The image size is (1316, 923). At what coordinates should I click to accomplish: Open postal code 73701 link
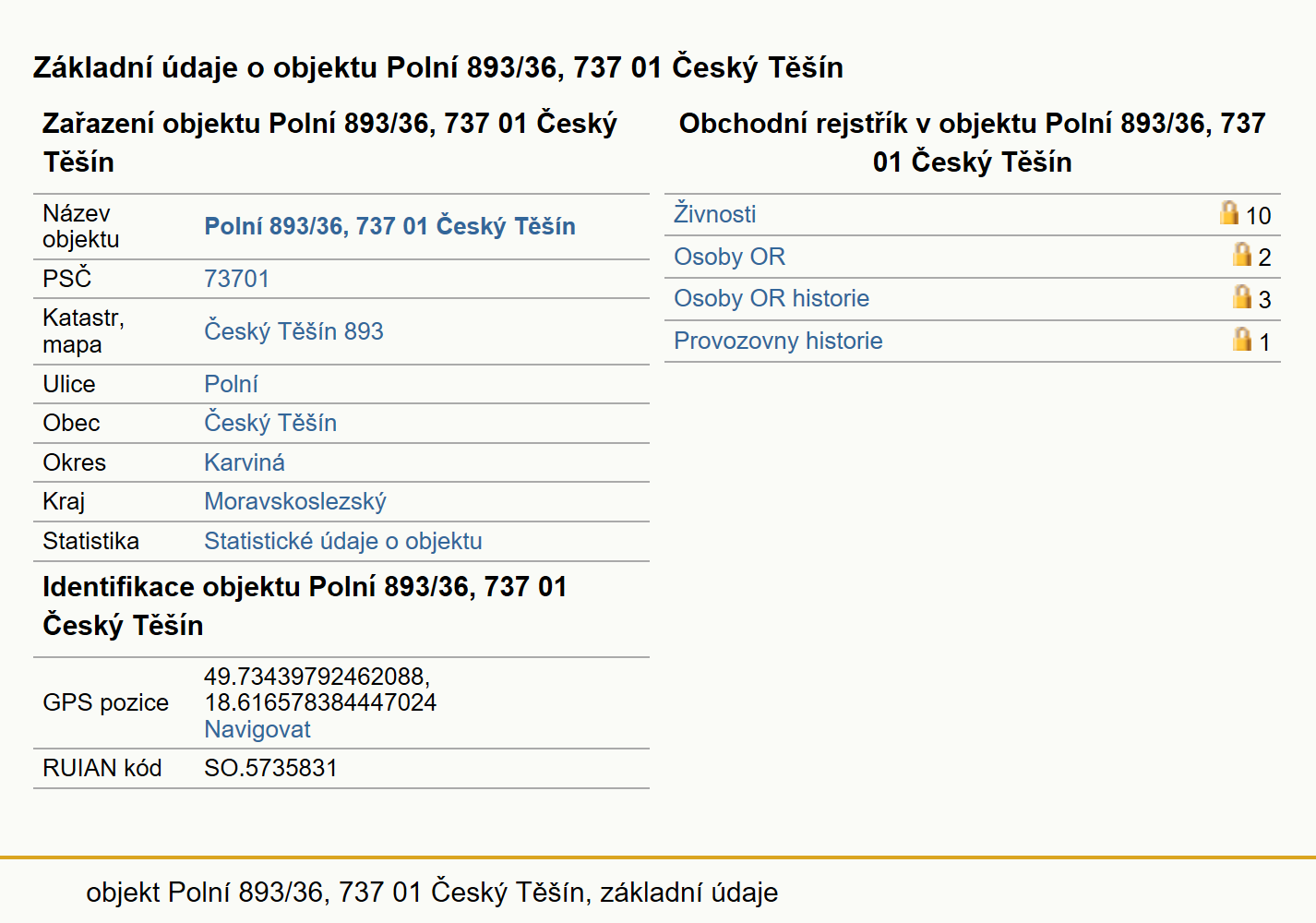tap(236, 279)
